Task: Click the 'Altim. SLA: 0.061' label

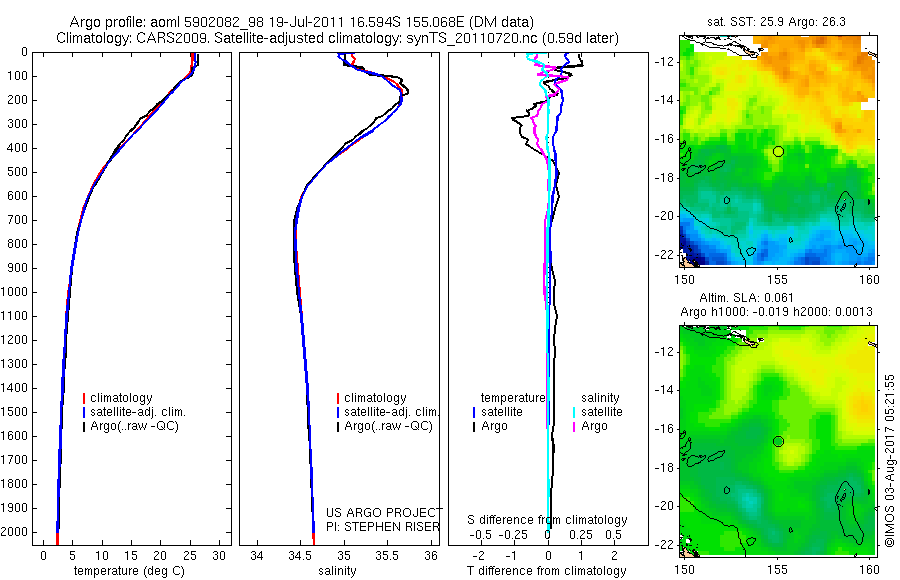Action: click(746, 297)
